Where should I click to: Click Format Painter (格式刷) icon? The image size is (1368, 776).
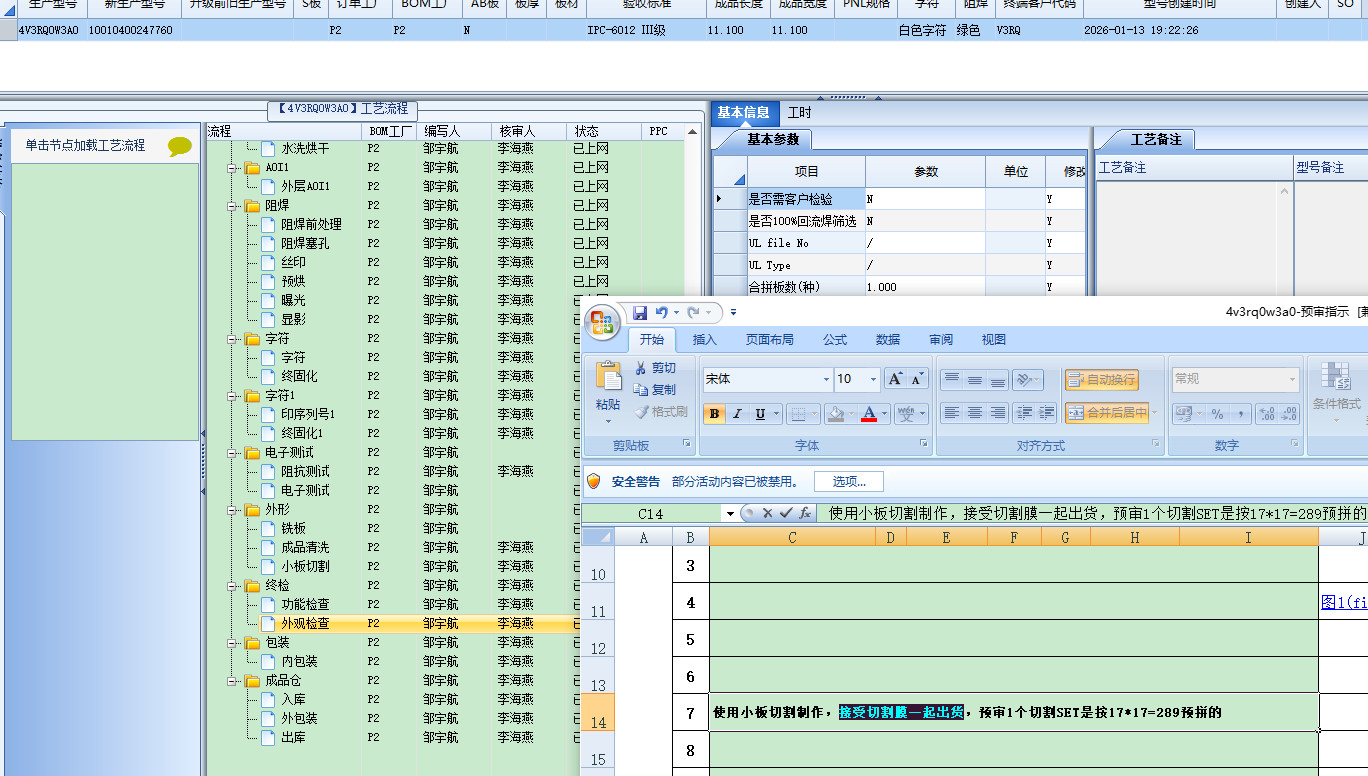(x=641, y=412)
